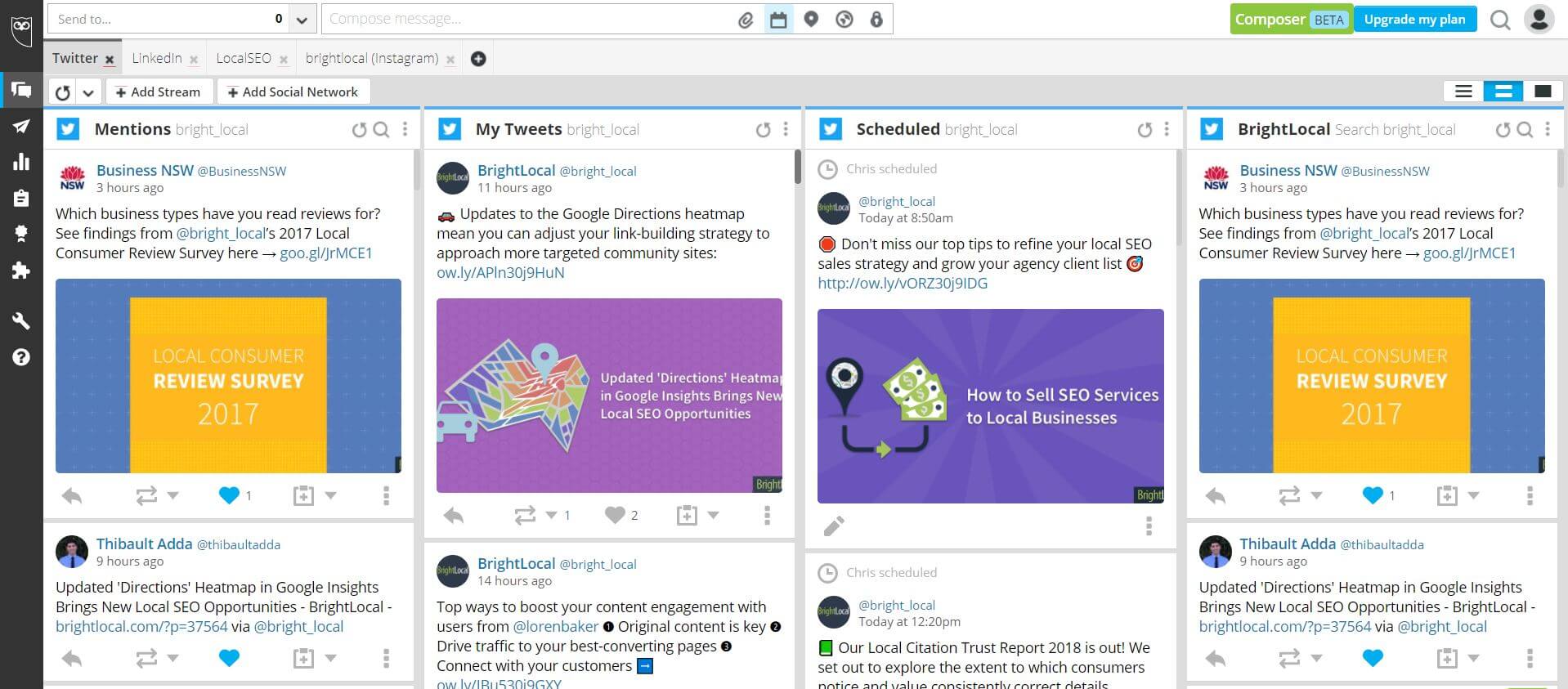Unlike Business NSW tweet in Mentions stream
Screen dimensions: 1568x689
(229, 495)
